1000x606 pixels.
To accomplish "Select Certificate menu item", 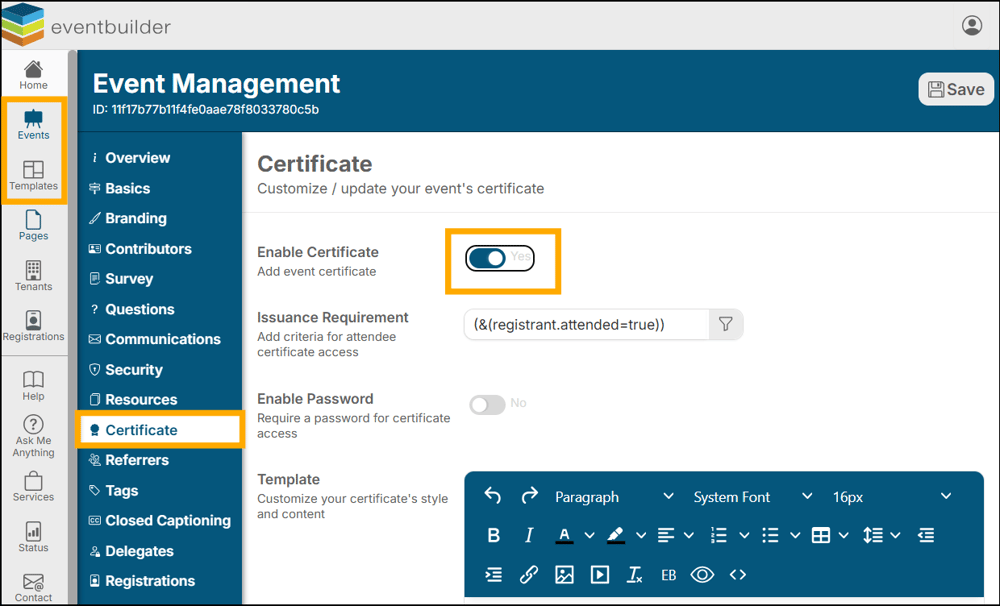I will (x=159, y=430).
